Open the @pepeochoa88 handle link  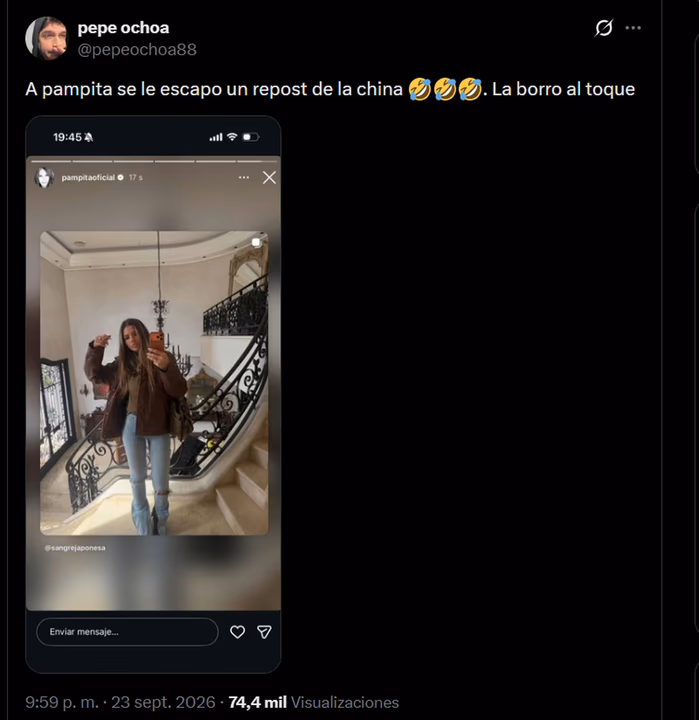[137, 50]
